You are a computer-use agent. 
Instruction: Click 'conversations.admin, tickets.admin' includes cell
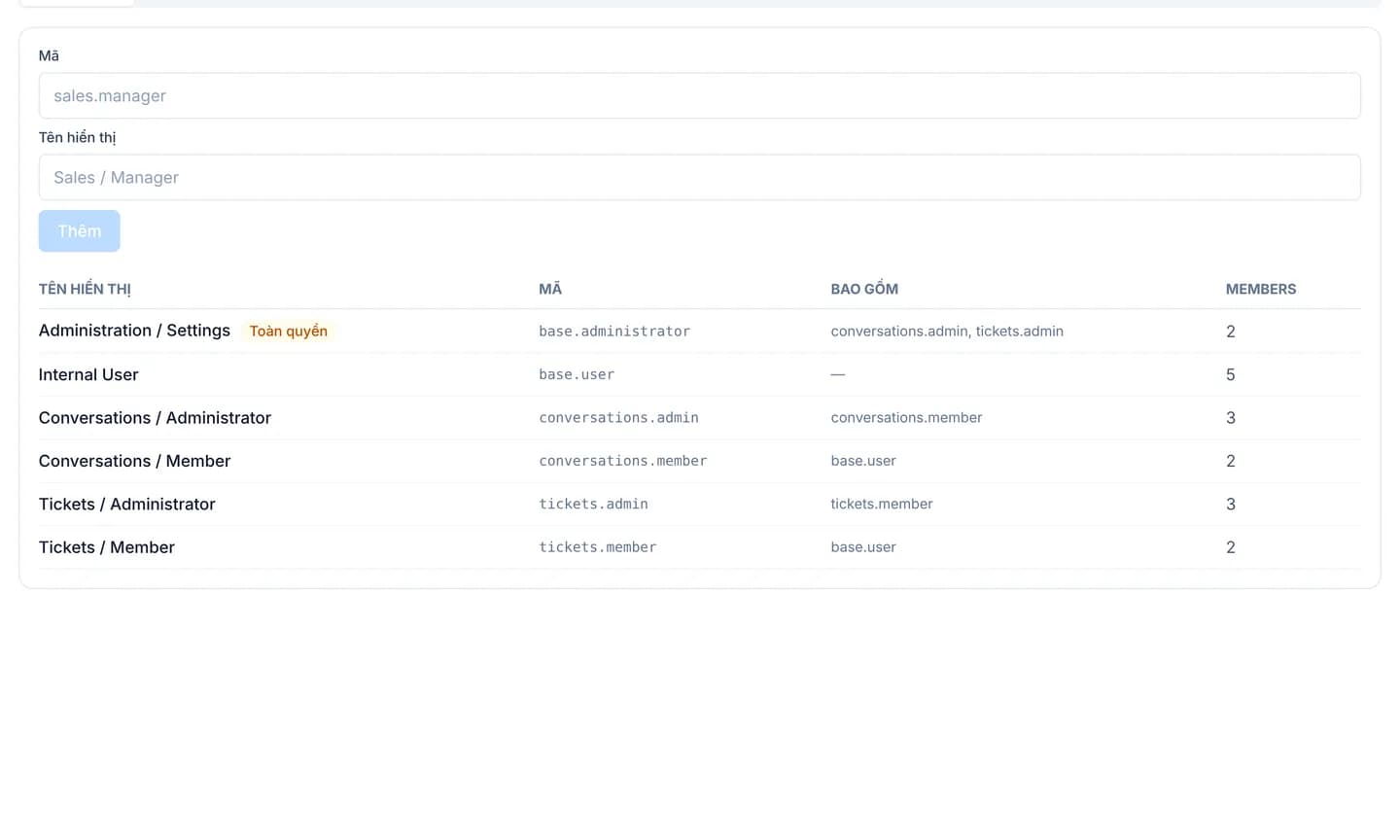pos(947,331)
